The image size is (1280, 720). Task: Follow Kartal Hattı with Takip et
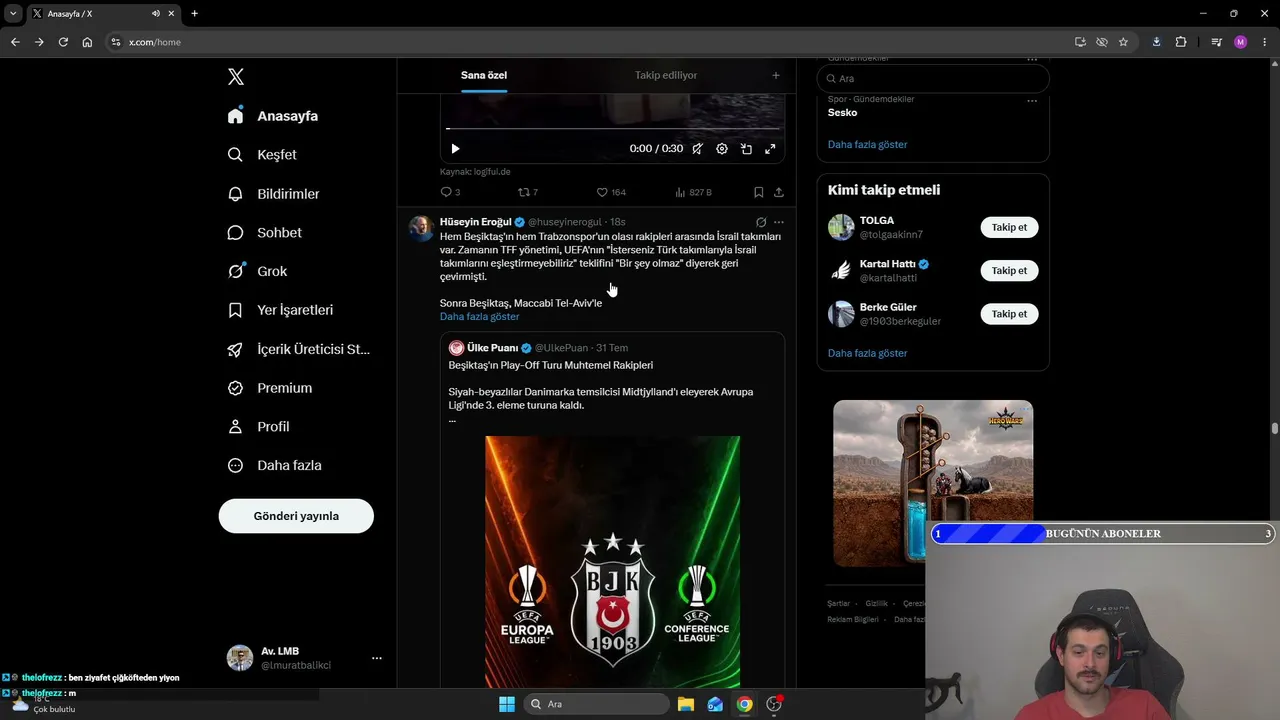tap(1009, 270)
